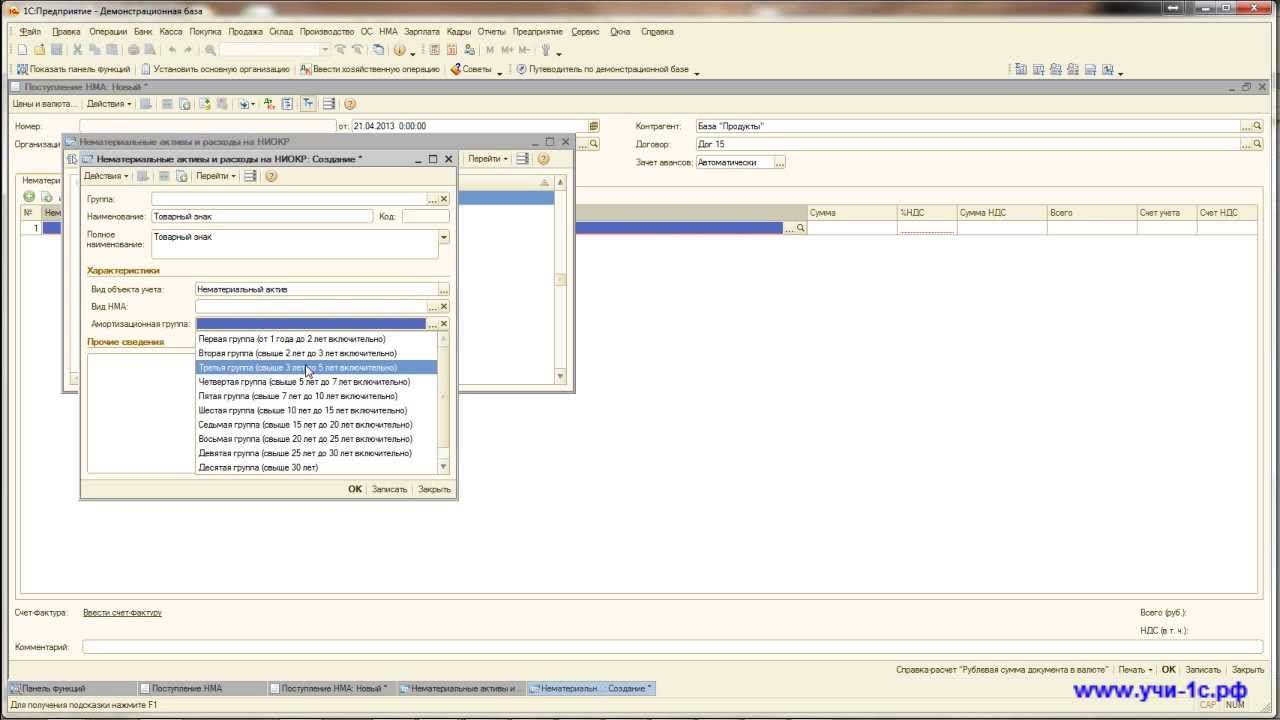Click the Справка-расчет Рублевая сумма документа button

tap(1002, 670)
